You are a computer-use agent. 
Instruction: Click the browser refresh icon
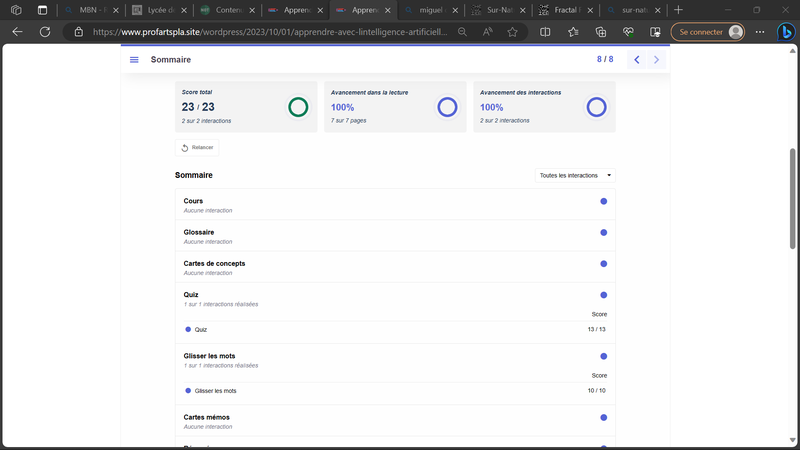tap(45, 32)
